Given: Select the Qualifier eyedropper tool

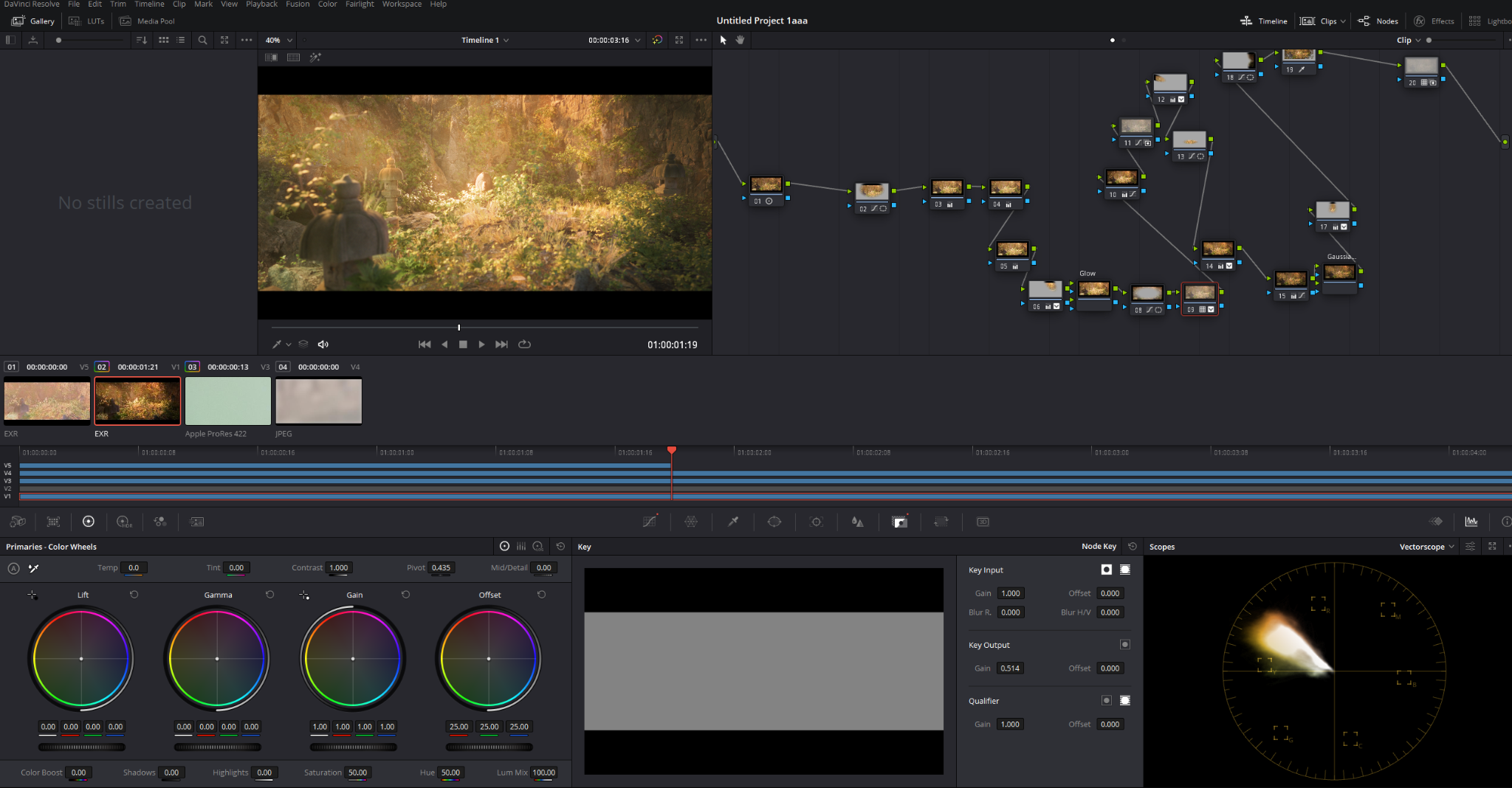Looking at the screenshot, I should pos(734,522).
